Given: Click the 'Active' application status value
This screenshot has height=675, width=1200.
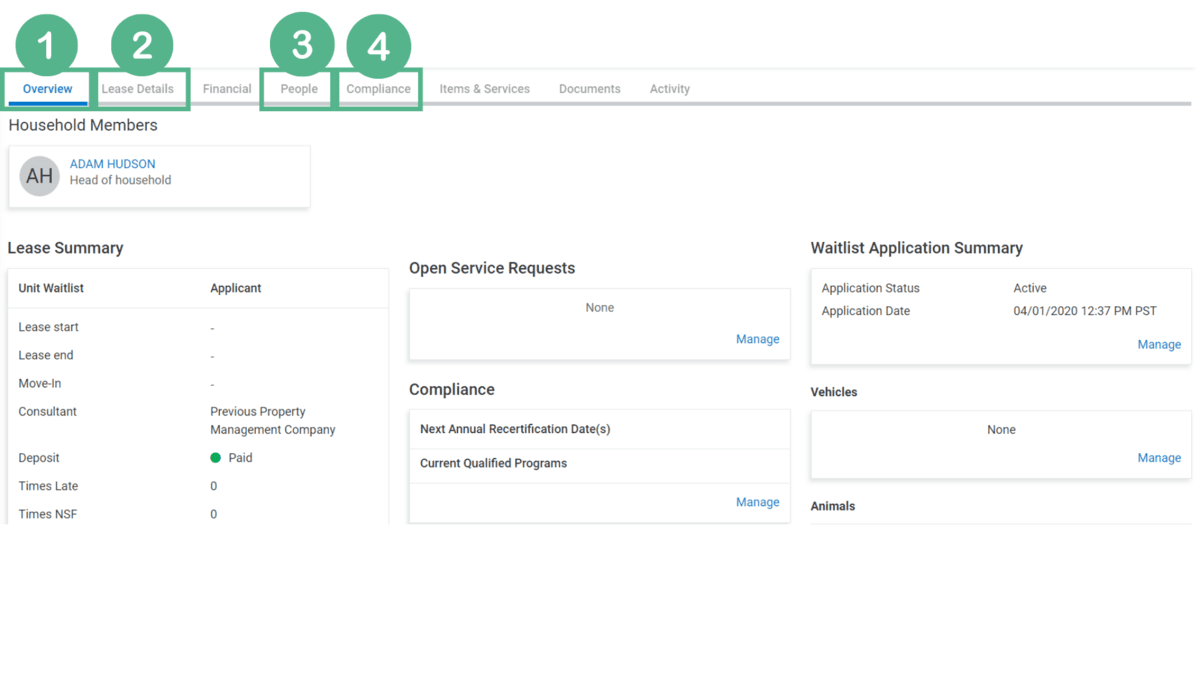Looking at the screenshot, I should [x=1030, y=288].
